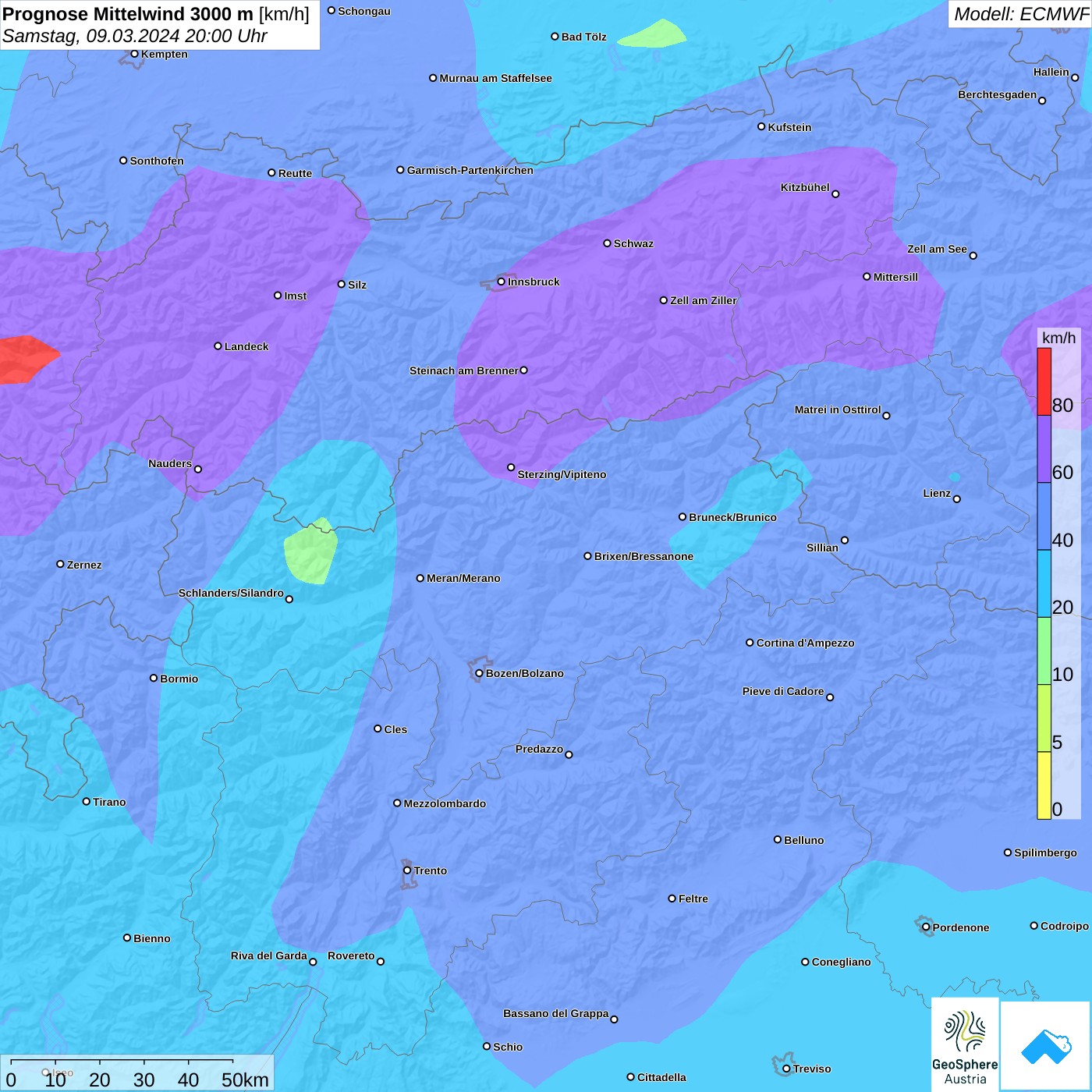Viewport: 1092px width, 1092px height.
Task: Click the Sonthofen label
Action: [157, 161]
